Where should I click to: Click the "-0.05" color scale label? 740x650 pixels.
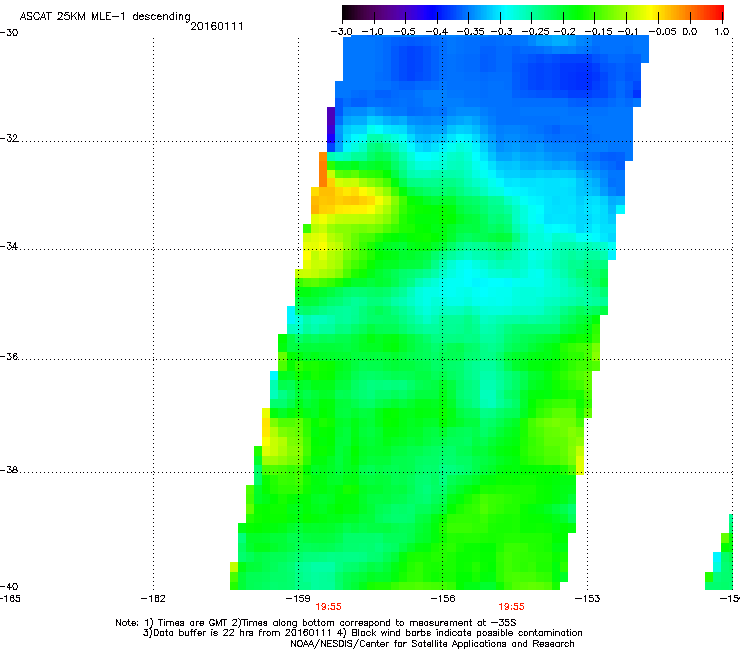662,32
